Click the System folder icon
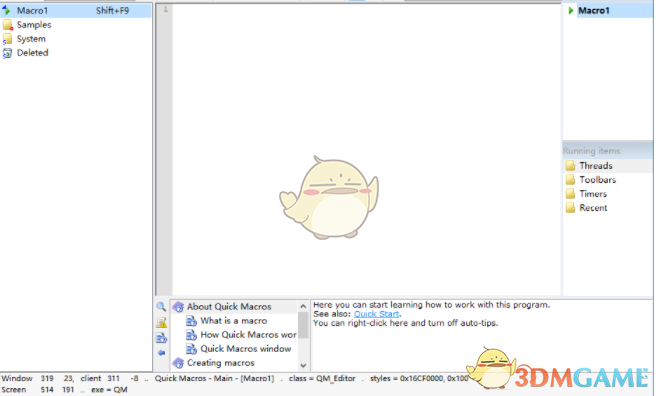This screenshot has height=396, width=659. [7, 39]
